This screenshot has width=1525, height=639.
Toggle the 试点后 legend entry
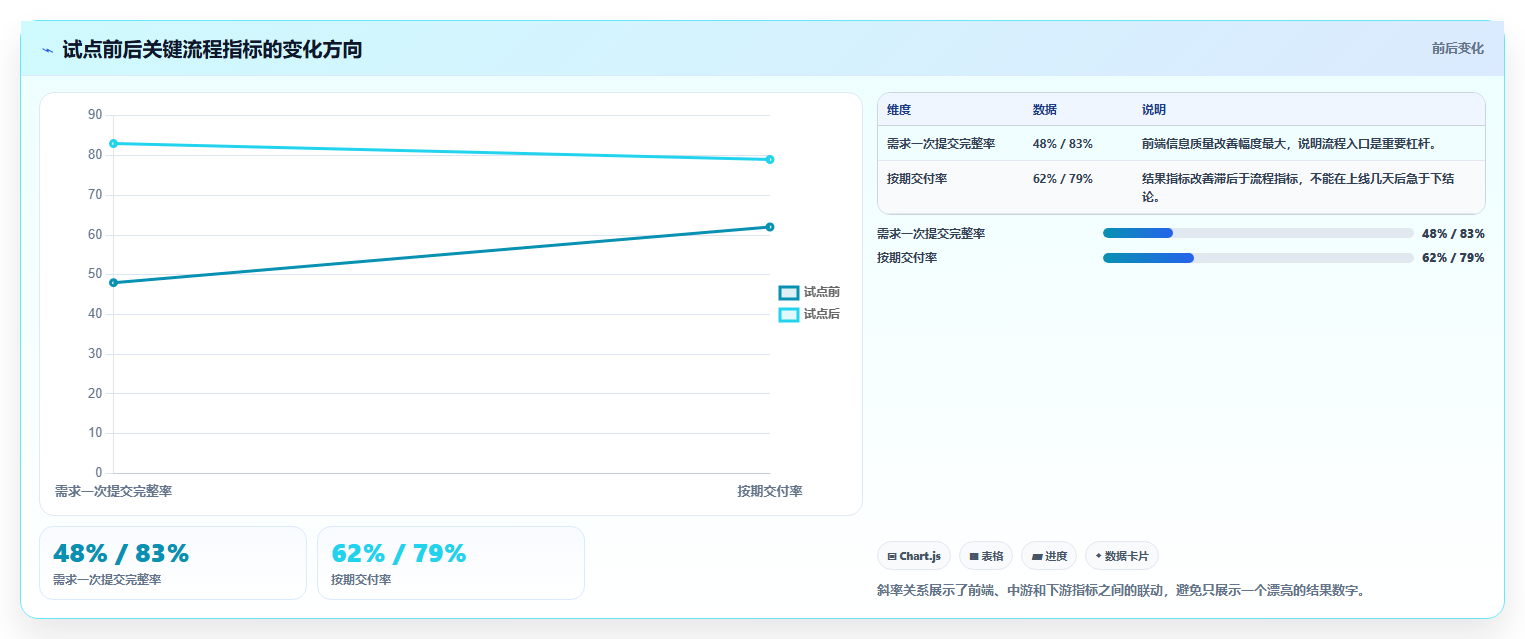point(809,314)
